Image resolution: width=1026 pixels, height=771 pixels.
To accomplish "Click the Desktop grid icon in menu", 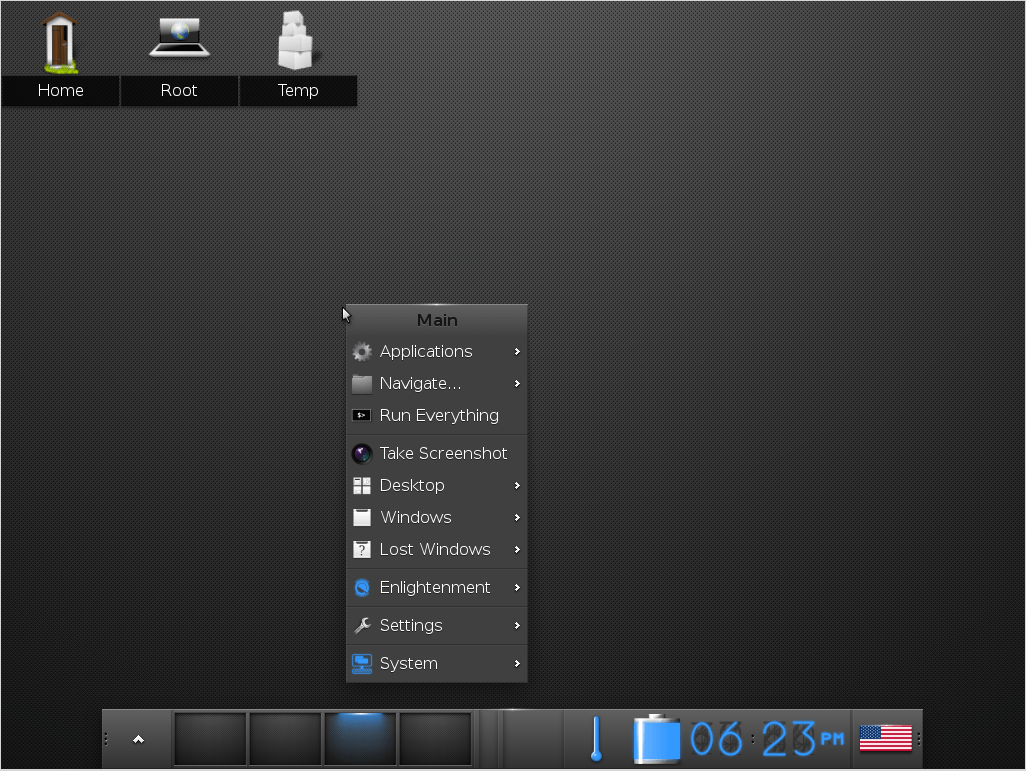I will tap(362, 485).
